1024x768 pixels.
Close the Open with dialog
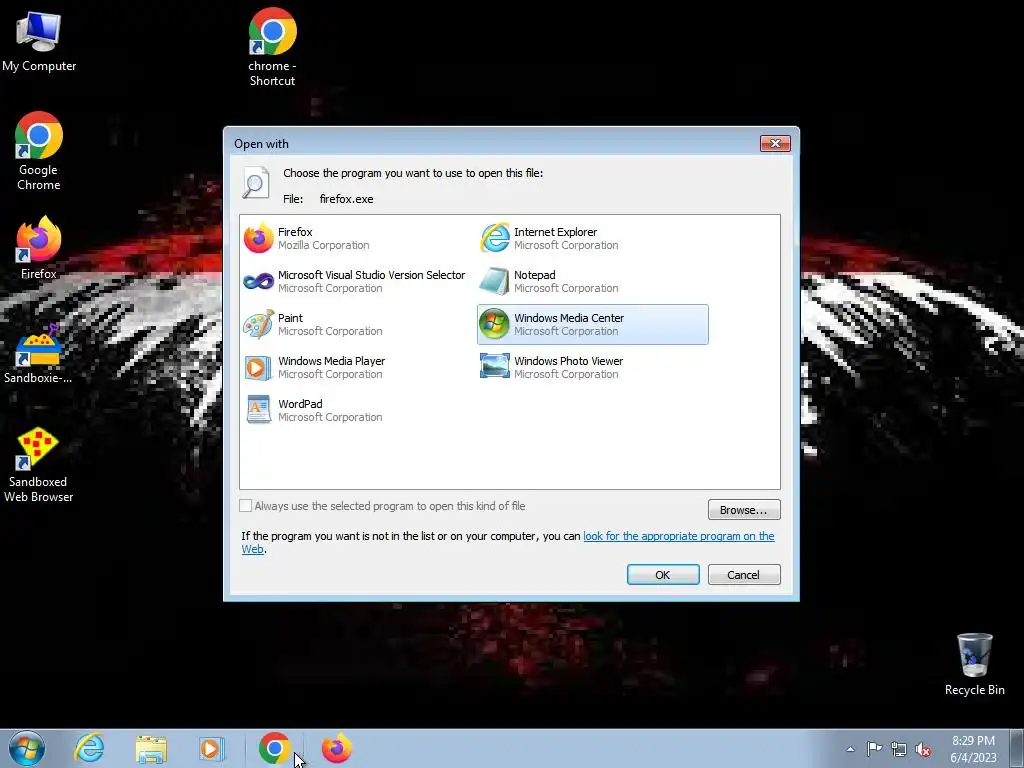[x=775, y=144]
